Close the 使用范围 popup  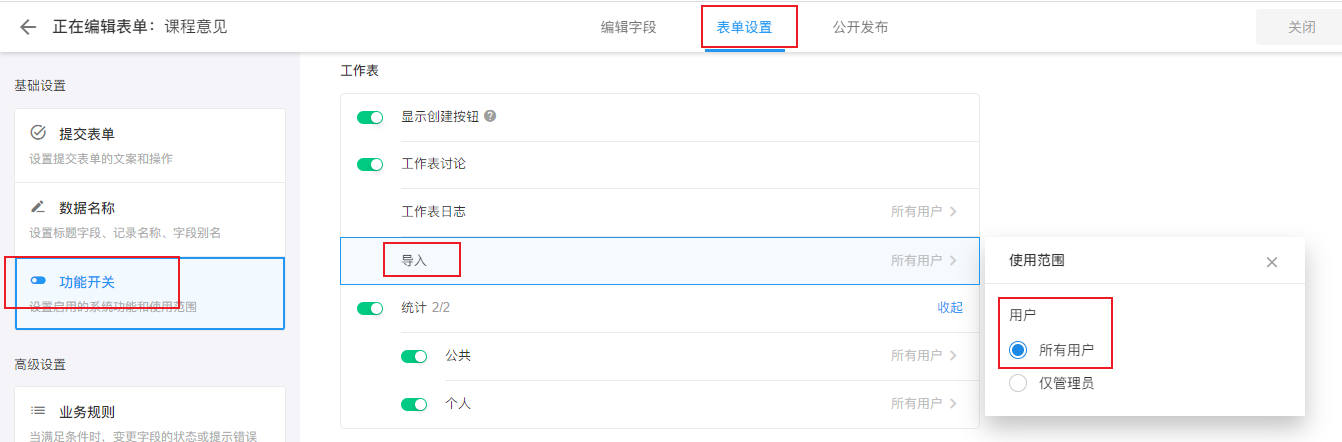1272,262
